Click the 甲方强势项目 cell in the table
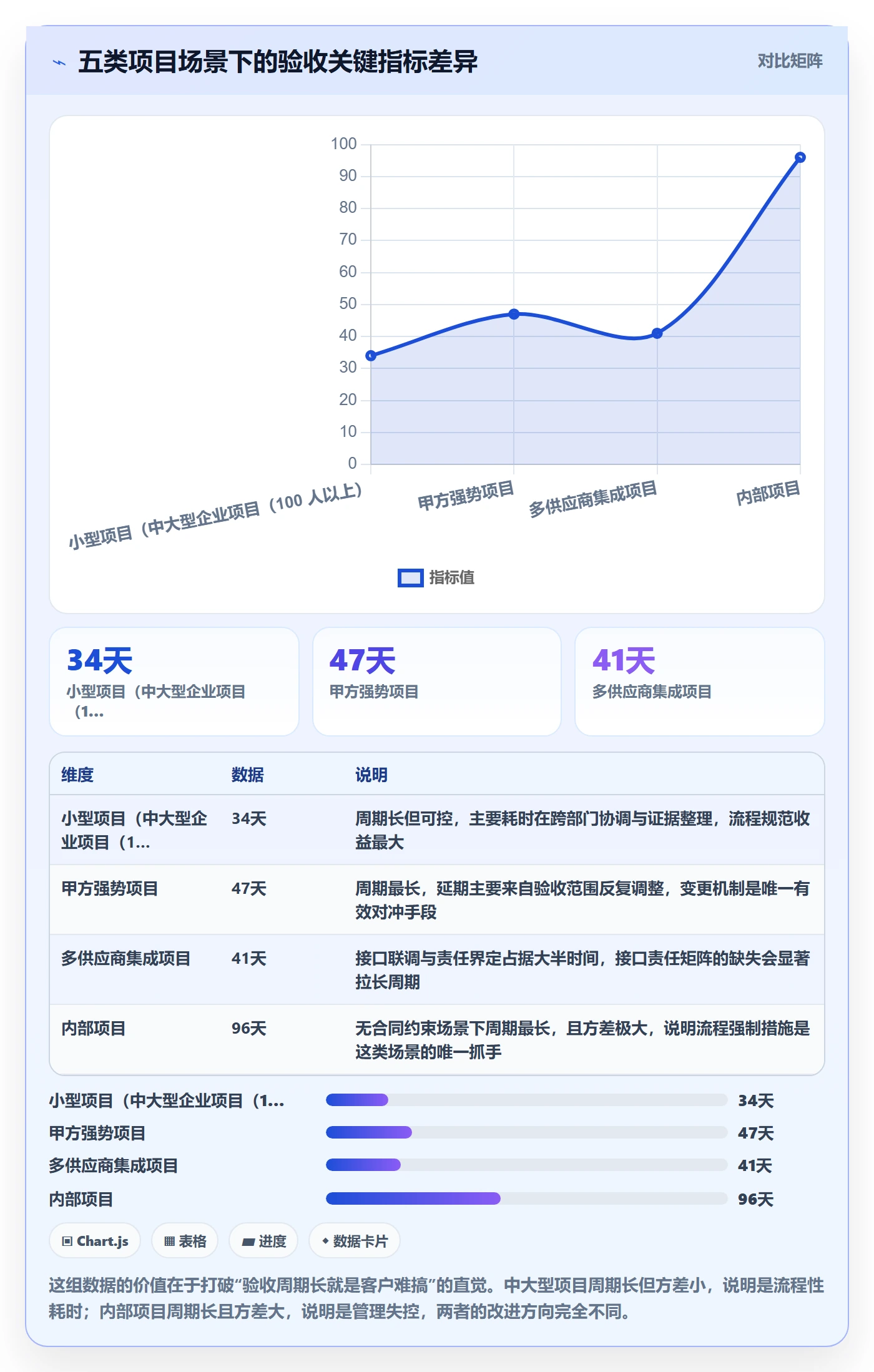Image resolution: width=874 pixels, height=1372 pixels. [110, 888]
